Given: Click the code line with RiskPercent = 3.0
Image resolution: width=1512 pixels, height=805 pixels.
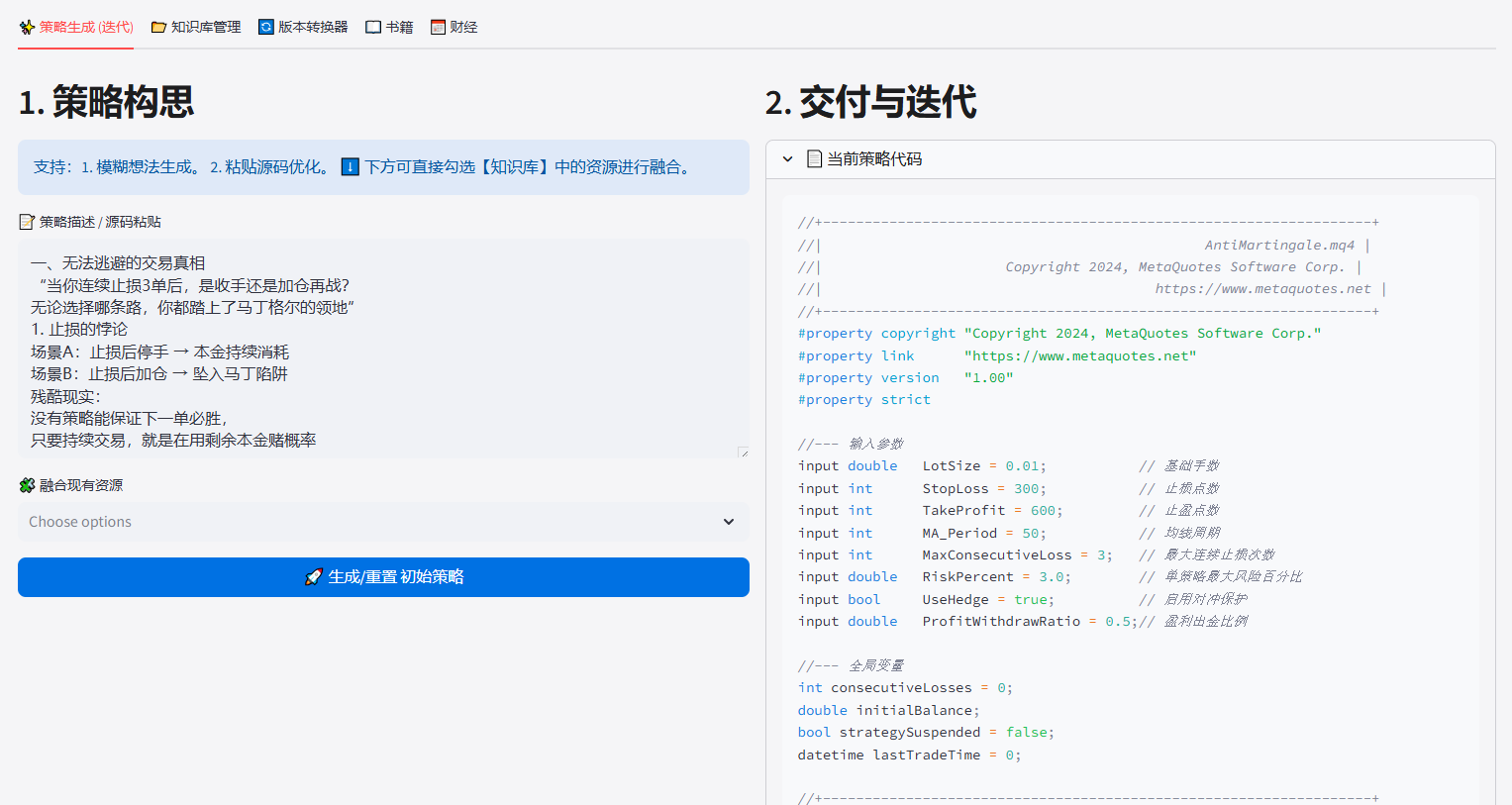Looking at the screenshot, I should coord(1051,577).
